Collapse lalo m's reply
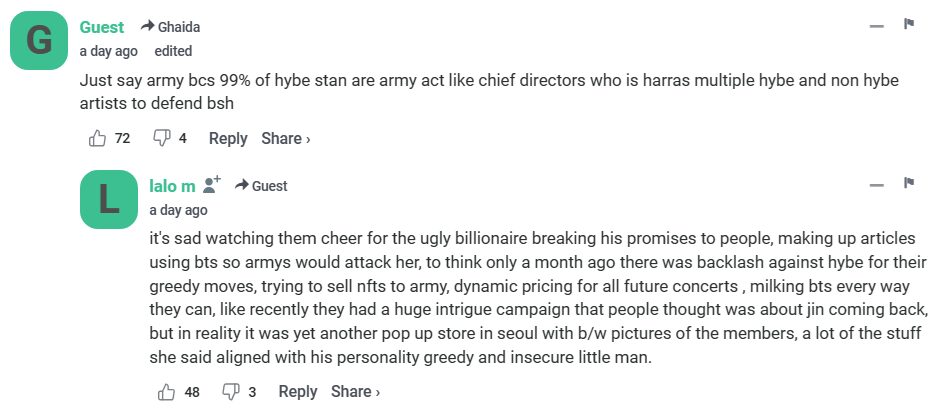The height and width of the screenshot is (412, 936). (x=876, y=185)
